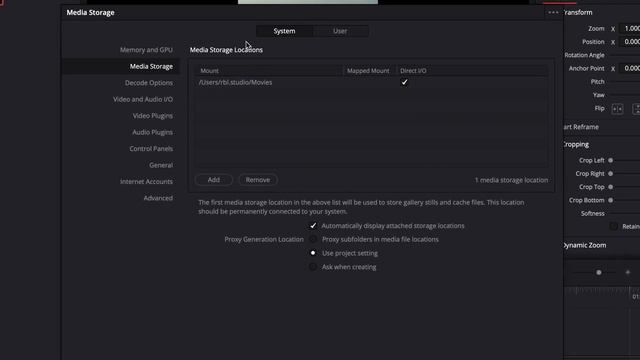
Task: Open General preferences section
Action: coord(161,165)
